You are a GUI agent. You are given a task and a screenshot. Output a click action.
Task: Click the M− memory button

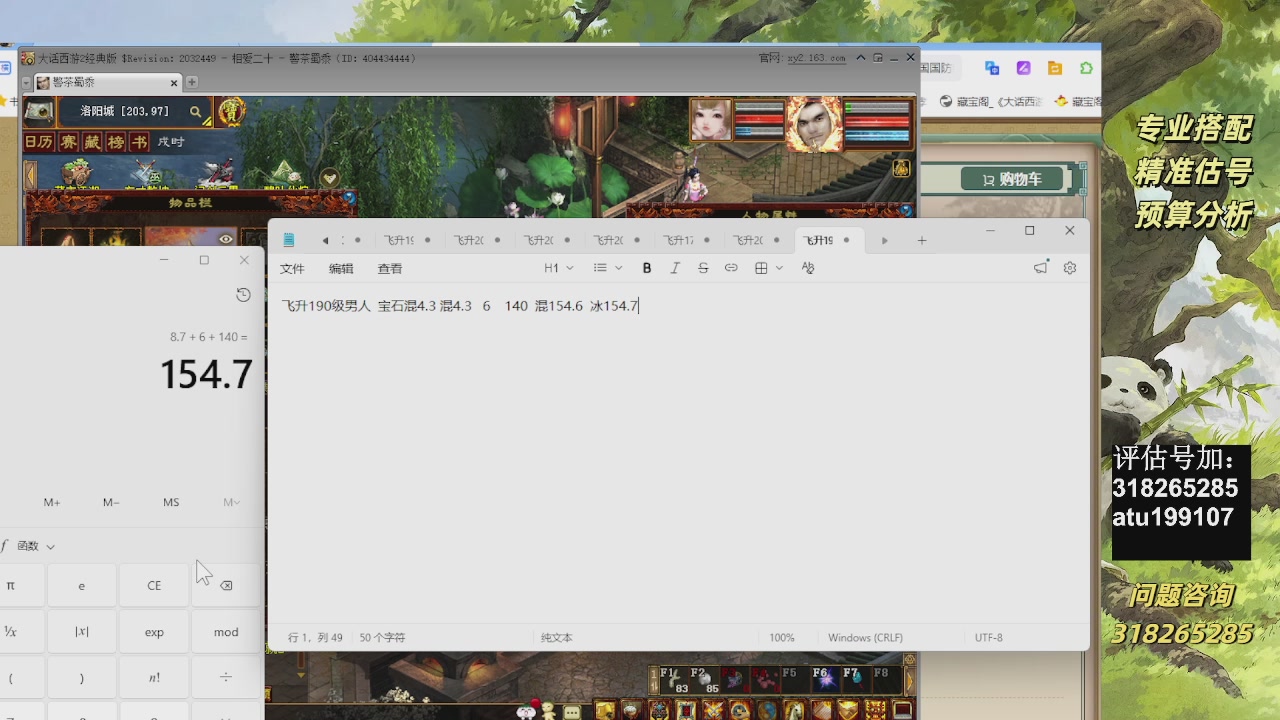click(111, 502)
